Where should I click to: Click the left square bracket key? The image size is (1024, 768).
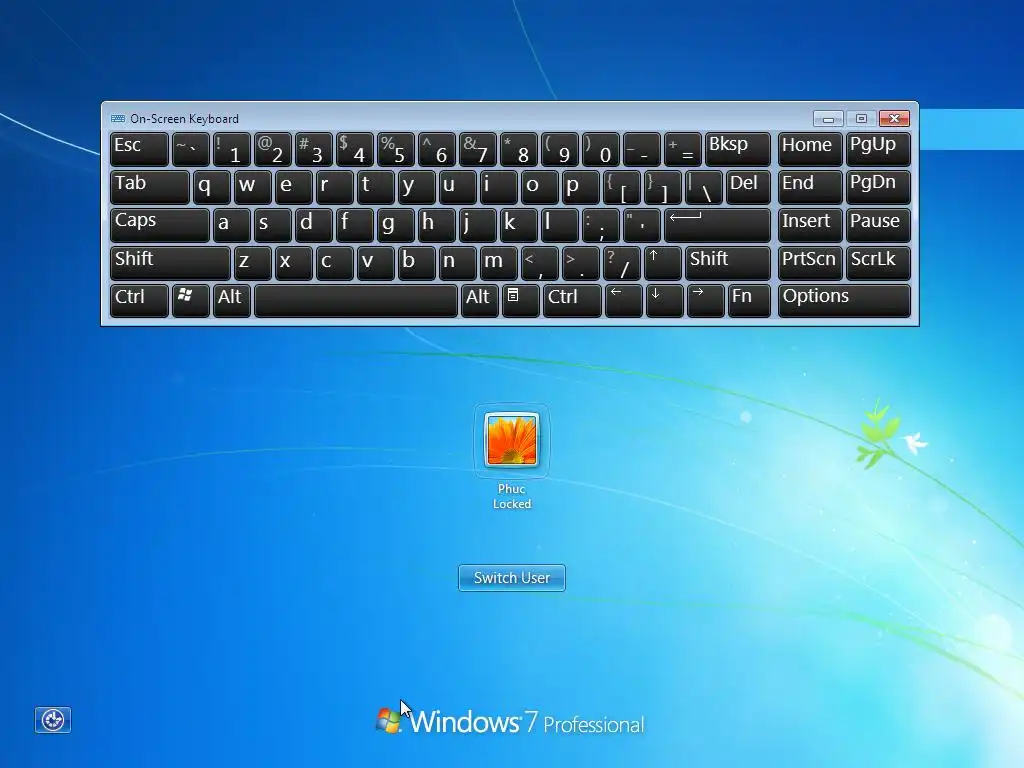click(622, 187)
